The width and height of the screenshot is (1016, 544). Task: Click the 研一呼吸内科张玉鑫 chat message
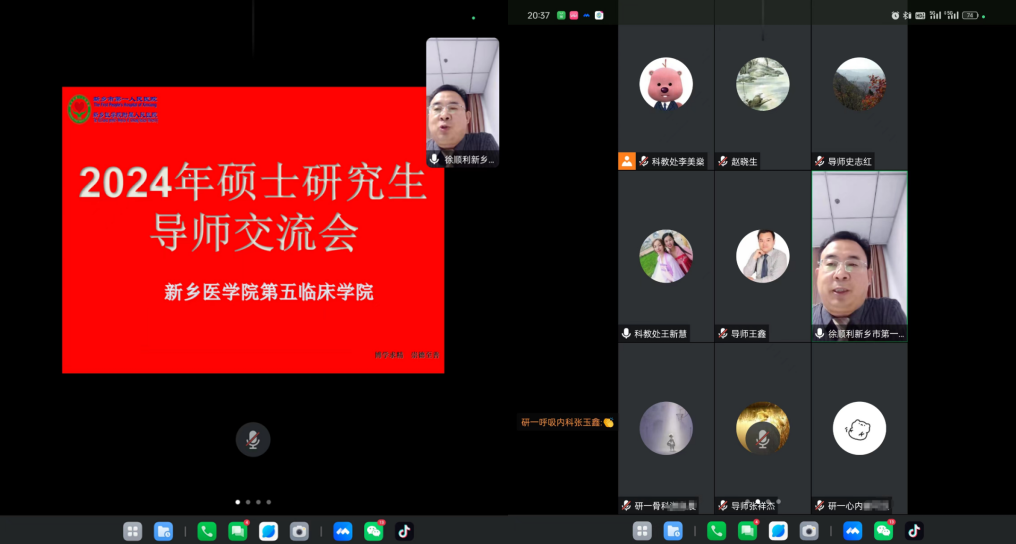[x=568, y=422]
